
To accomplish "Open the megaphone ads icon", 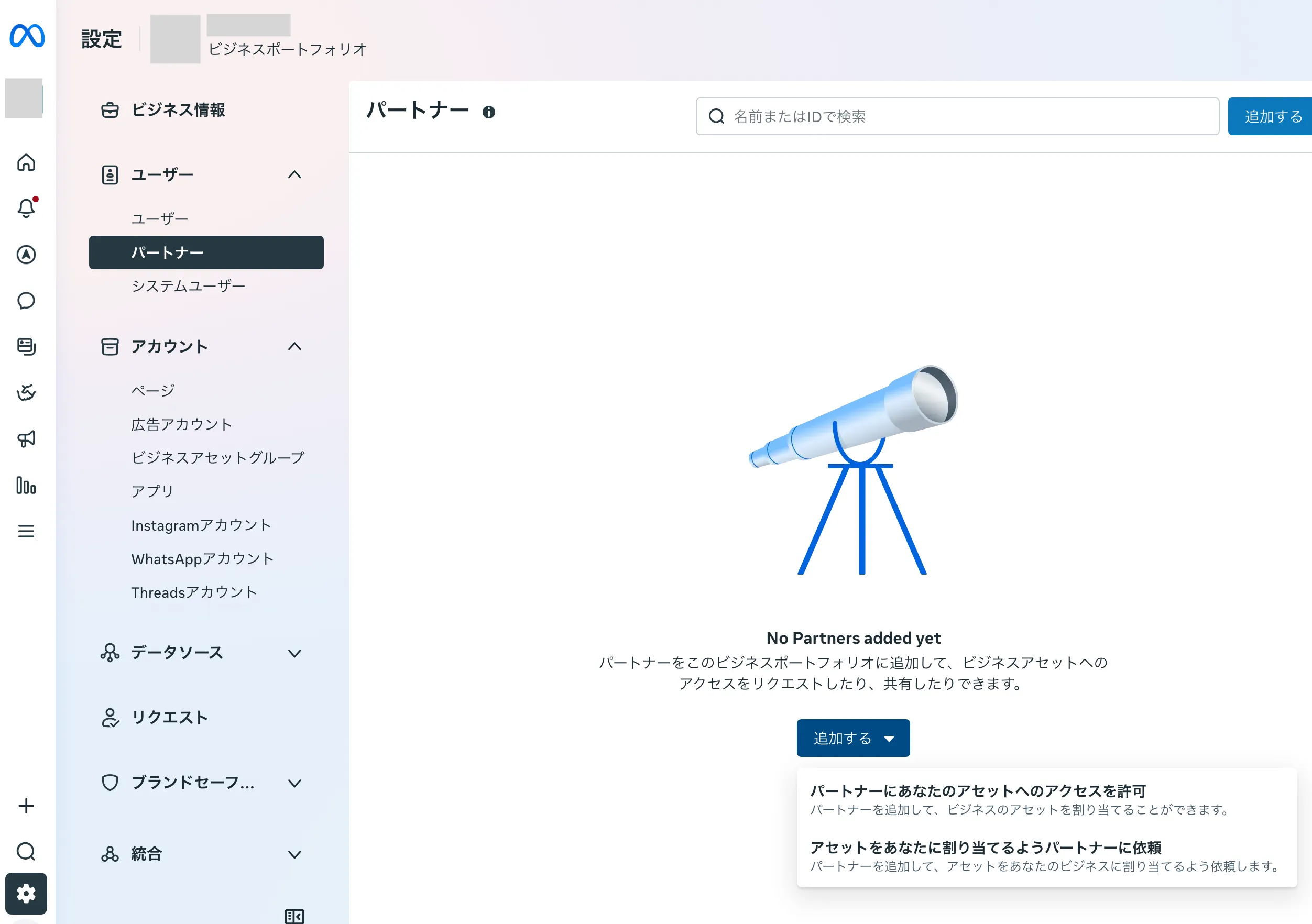I will coord(26,439).
